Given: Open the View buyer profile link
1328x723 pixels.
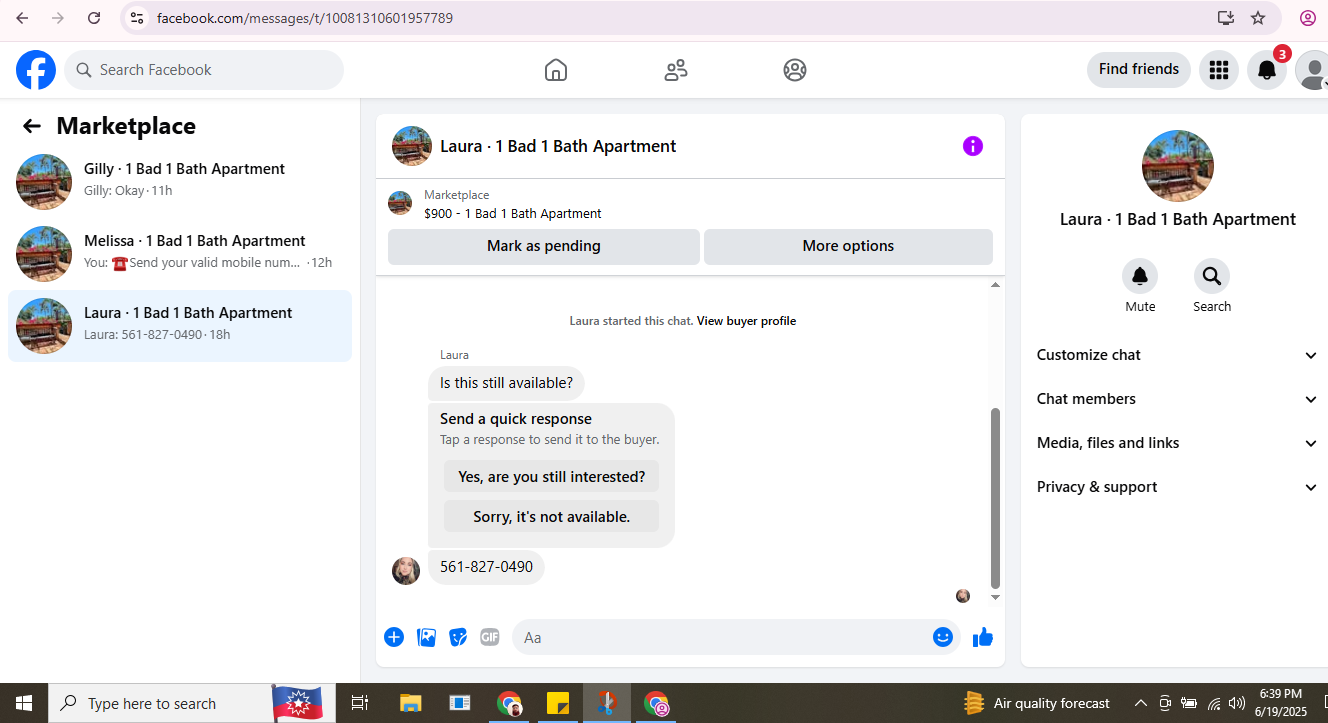Looking at the screenshot, I should pos(746,321).
